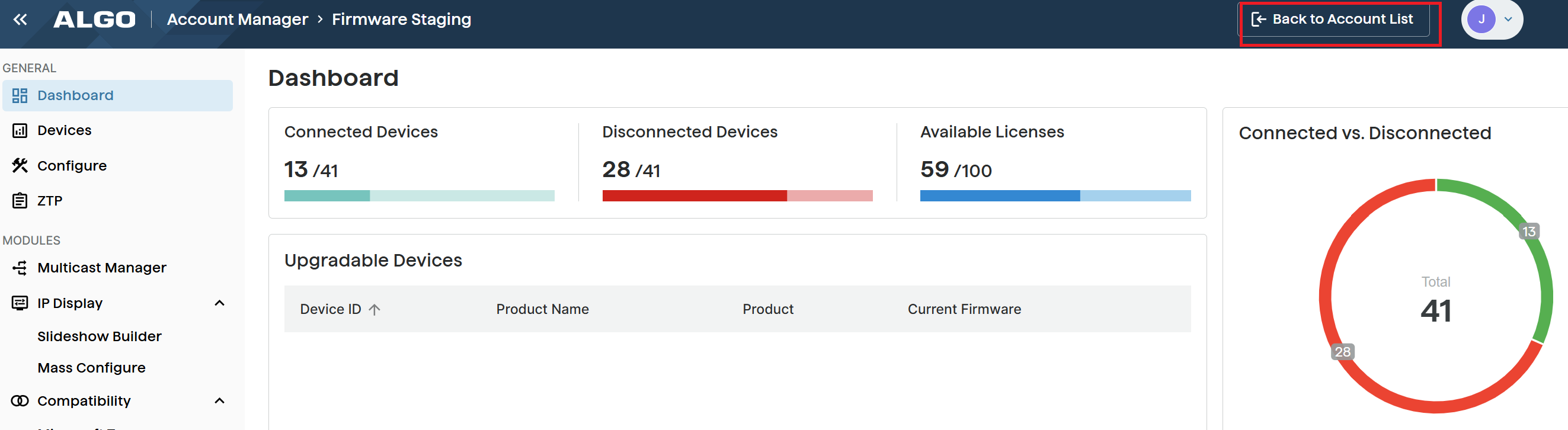Open Mass Configure menu item
The height and width of the screenshot is (430, 1568).
(x=91, y=368)
